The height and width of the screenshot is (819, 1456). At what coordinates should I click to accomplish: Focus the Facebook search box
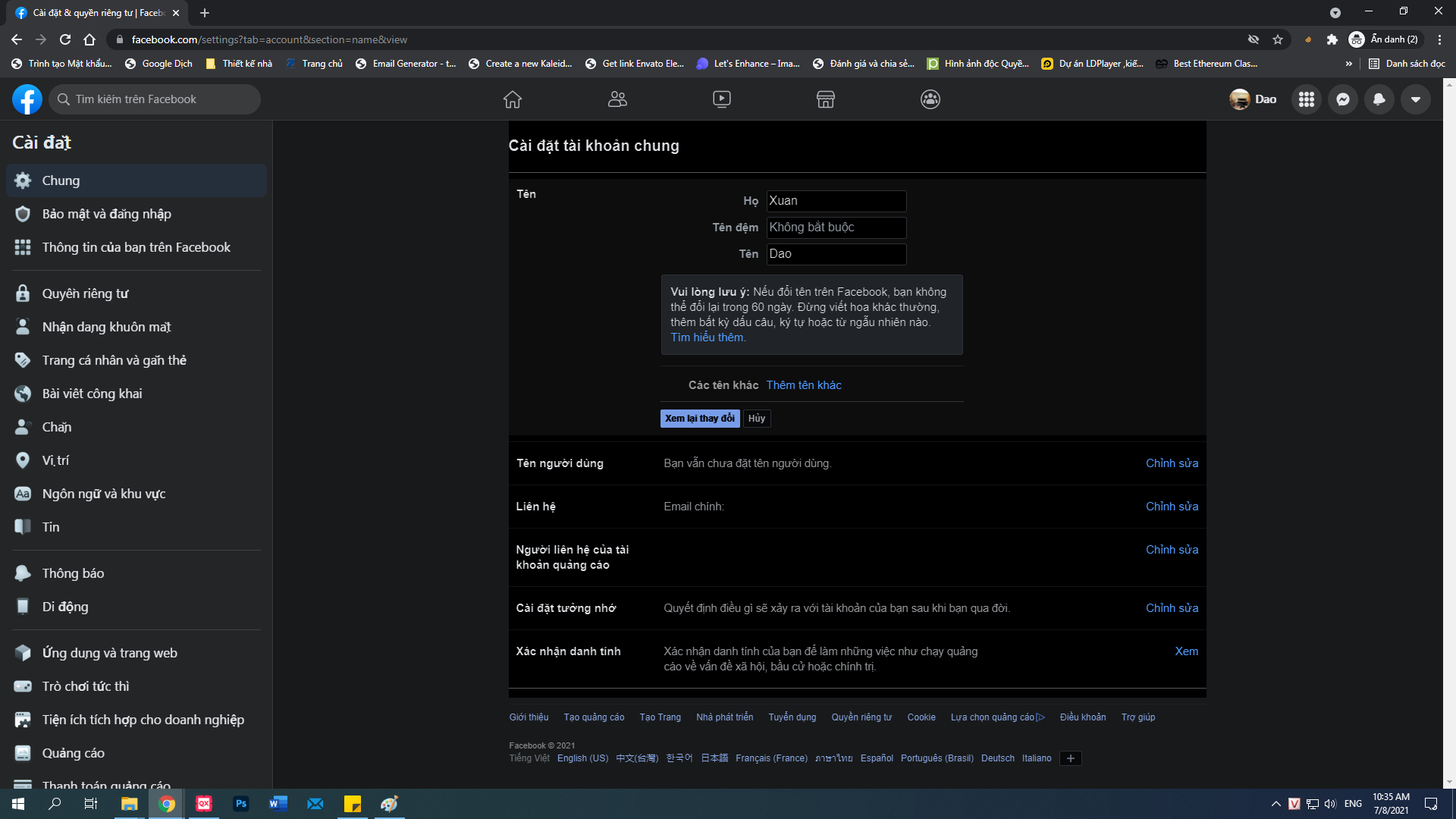(155, 99)
